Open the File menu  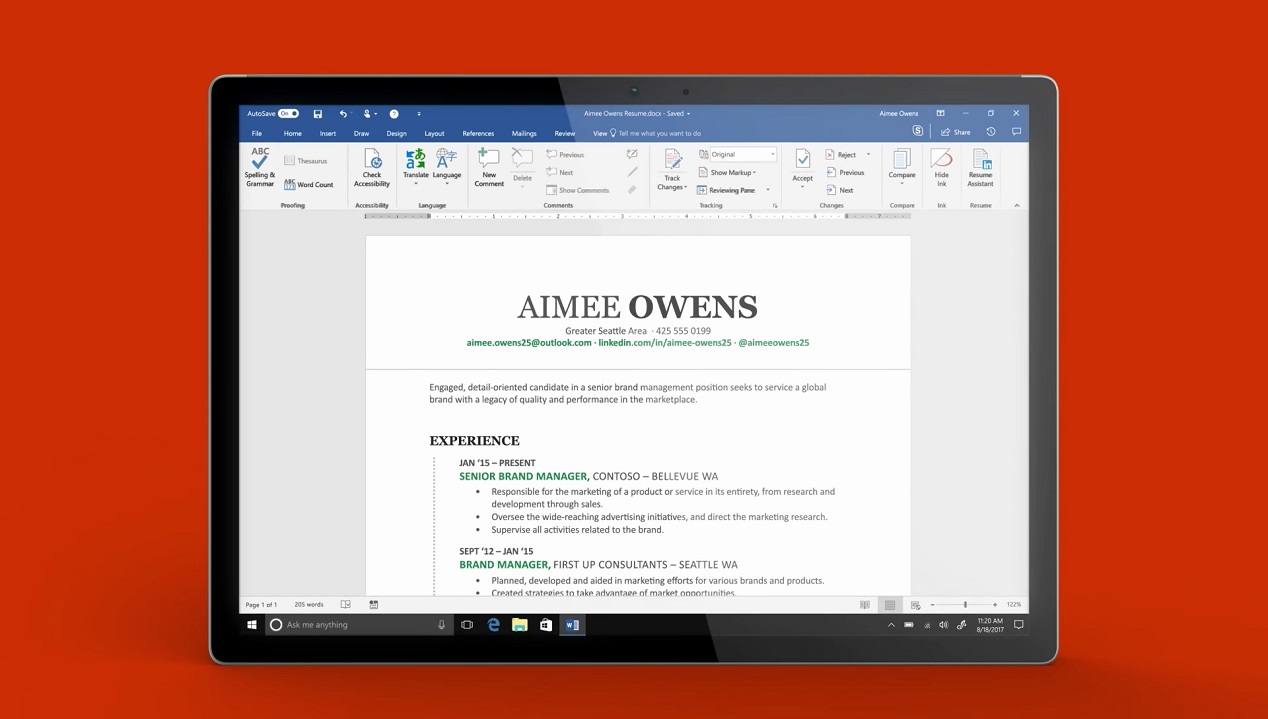[x=257, y=133]
